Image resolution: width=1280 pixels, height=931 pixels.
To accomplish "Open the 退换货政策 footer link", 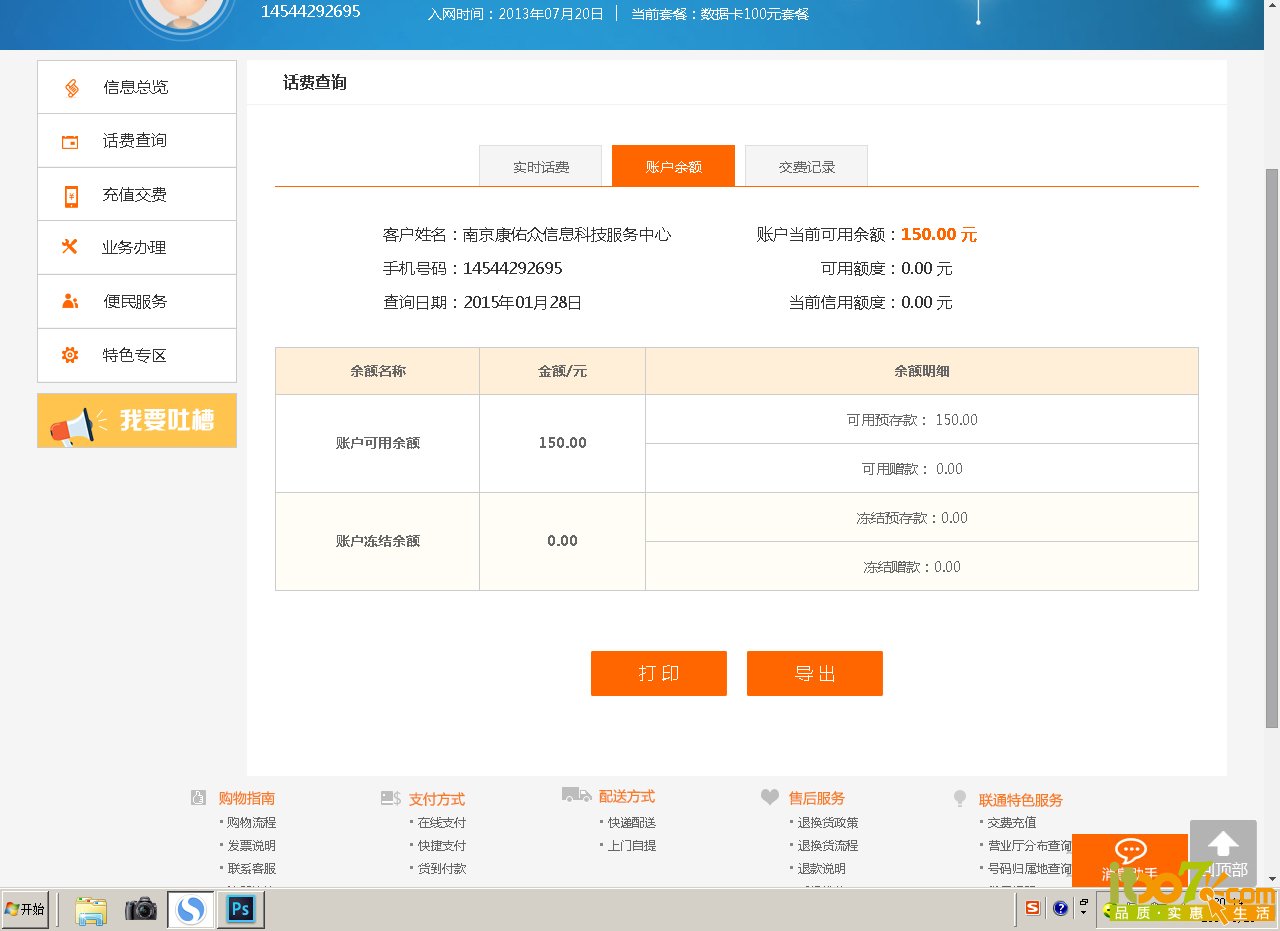I will tap(828, 823).
